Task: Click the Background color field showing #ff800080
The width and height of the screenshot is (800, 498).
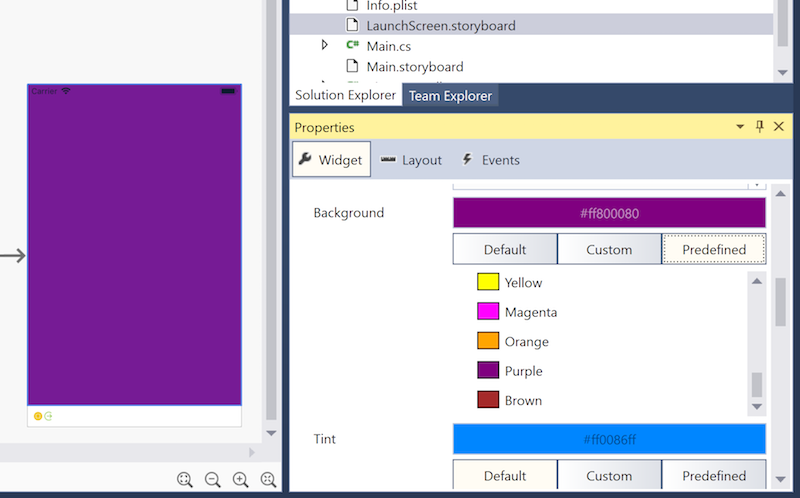Action: [609, 213]
